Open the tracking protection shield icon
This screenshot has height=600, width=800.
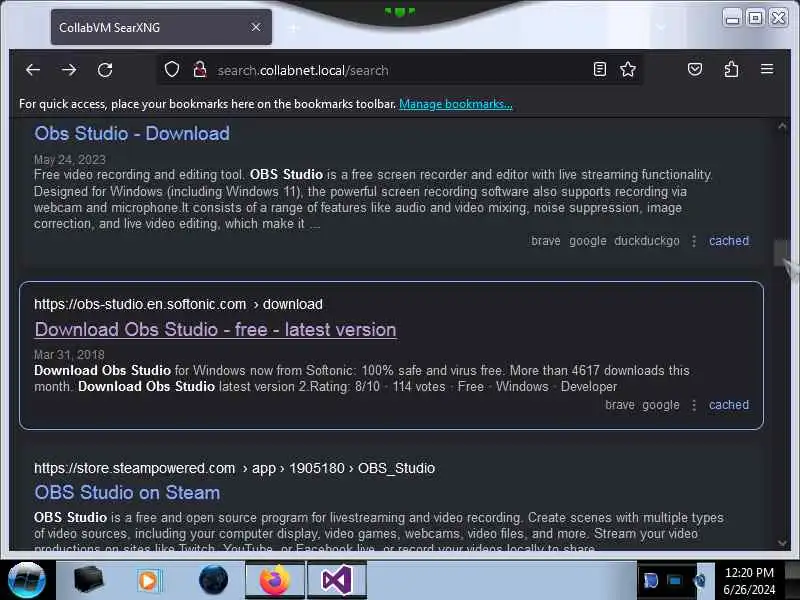coord(172,69)
